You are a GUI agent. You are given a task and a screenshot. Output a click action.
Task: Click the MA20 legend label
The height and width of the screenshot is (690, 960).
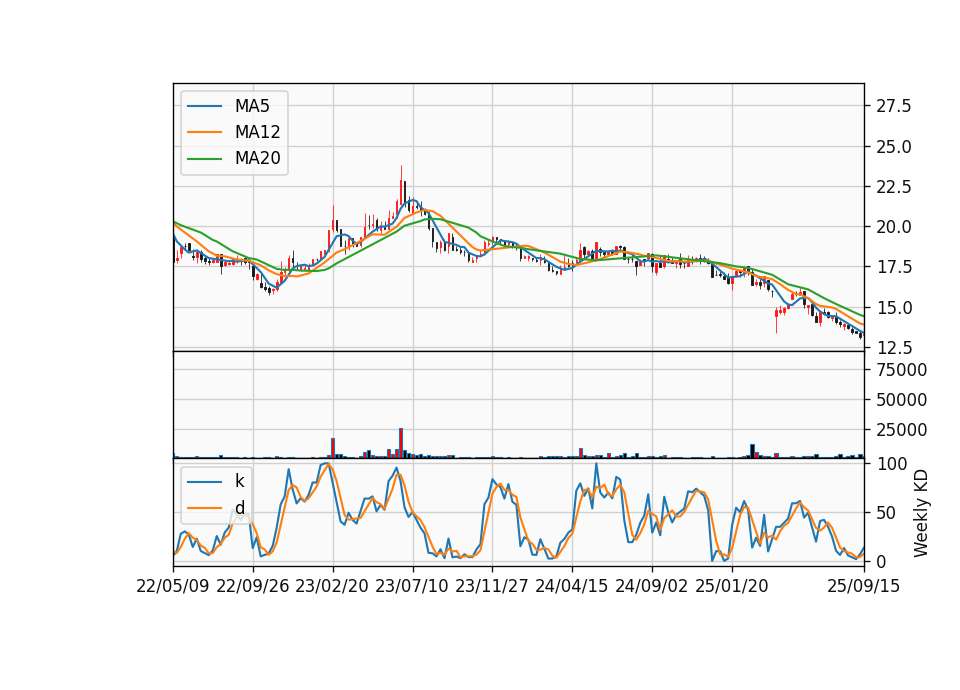(x=257, y=158)
